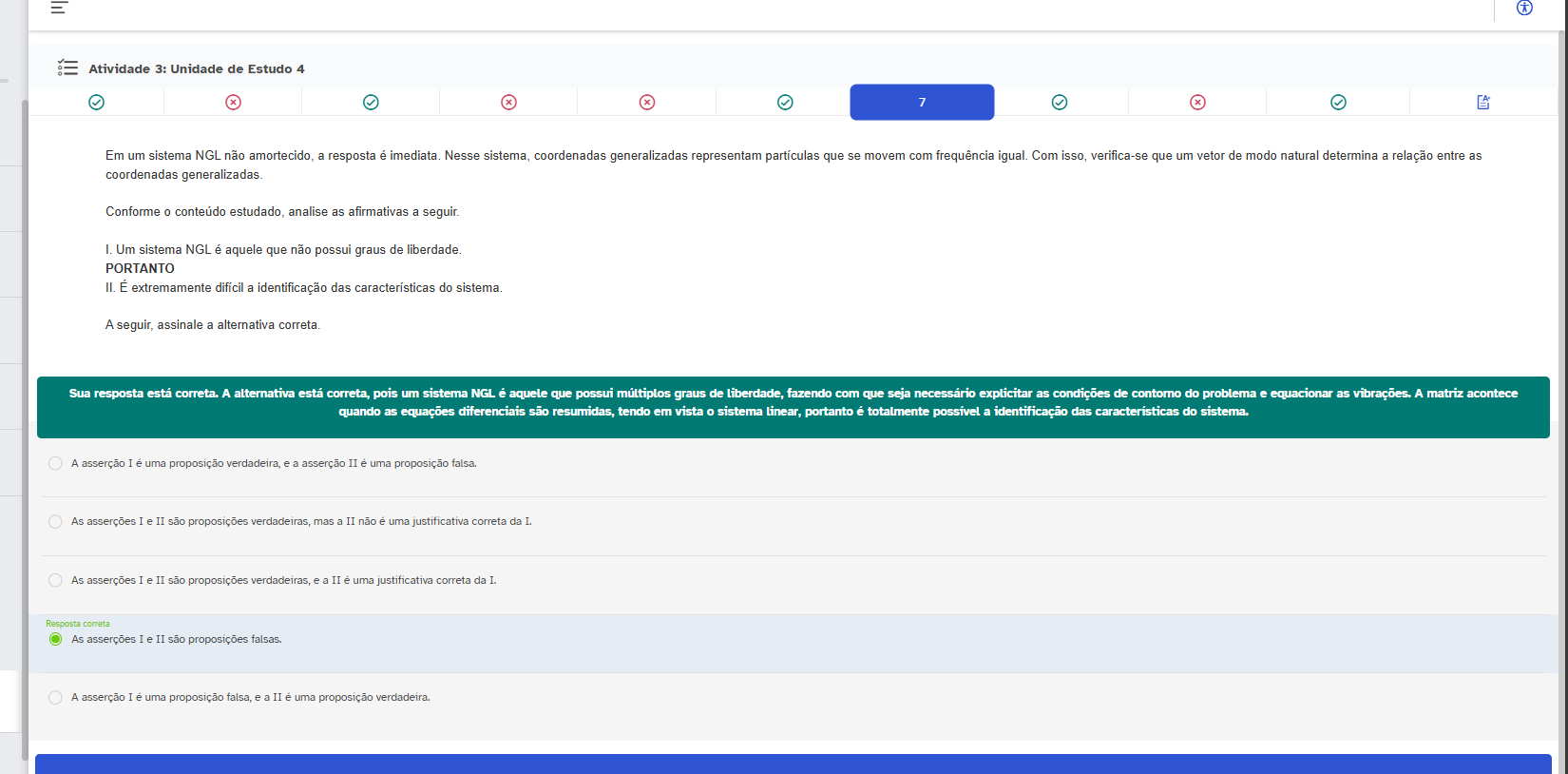Toggle the activity list icon beside the title
The image size is (1568, 774).
67,68
